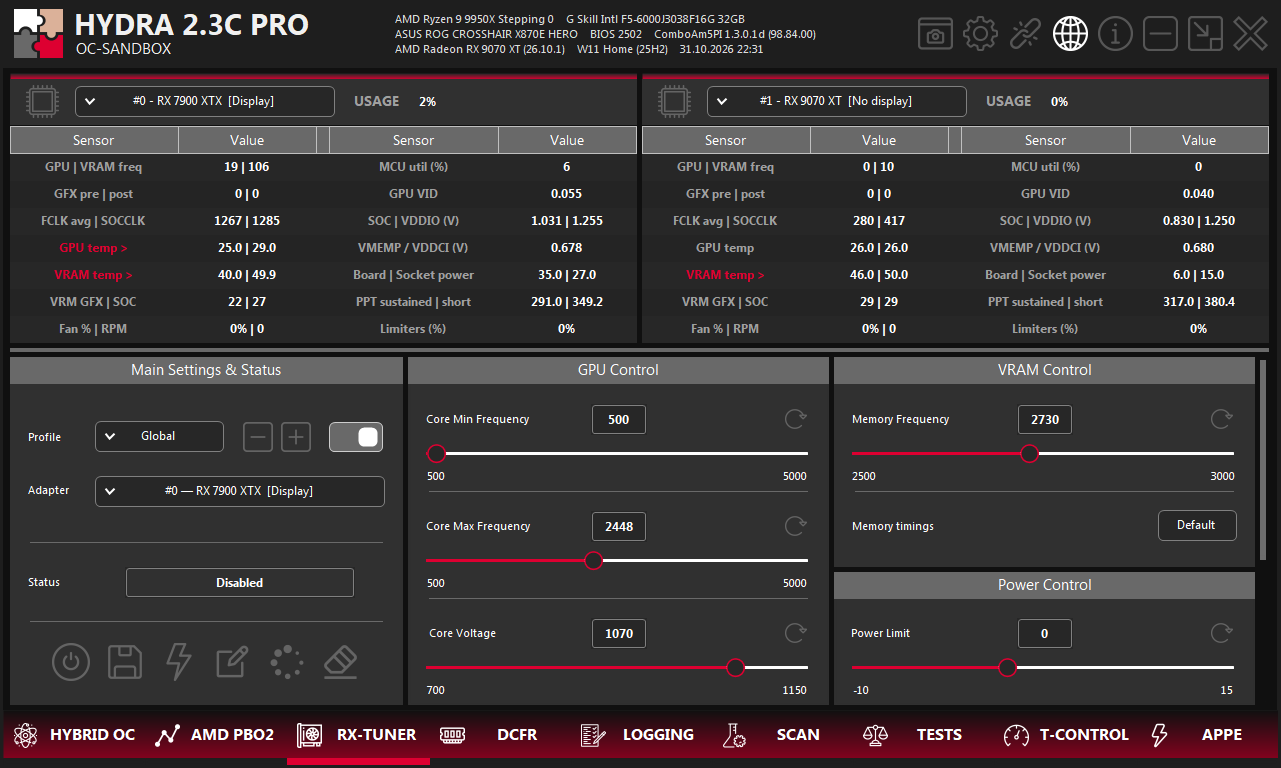1281x768 pixels.
Task: Reset Memory Frequency with its circular arrow
Action: coord(1221,419)
